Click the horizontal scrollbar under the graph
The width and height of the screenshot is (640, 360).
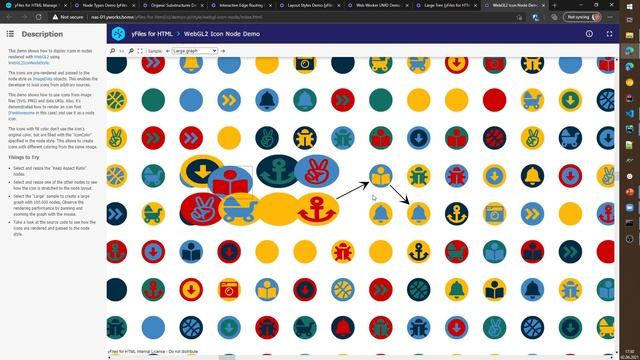pos(361,357)
